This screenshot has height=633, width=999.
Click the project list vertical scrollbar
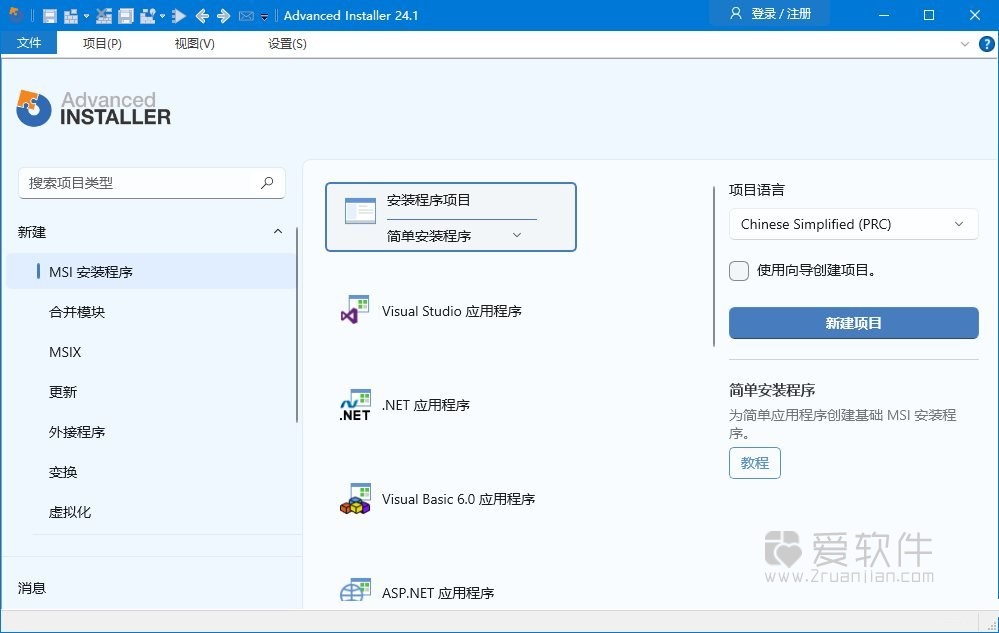pyautogui.click(x=714, y=266)
